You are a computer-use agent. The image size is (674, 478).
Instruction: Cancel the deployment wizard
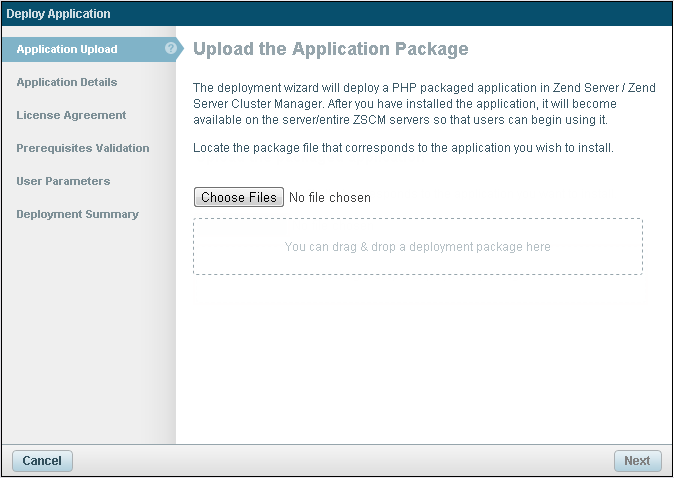pyautogui.click(x=42, y=461)
